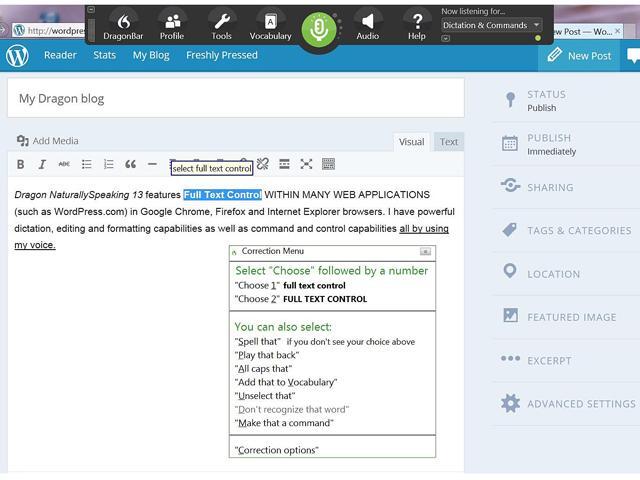Open the Dragon Help menu
The height and width of the screenshot is (480, 640).
tap(417, 27)
